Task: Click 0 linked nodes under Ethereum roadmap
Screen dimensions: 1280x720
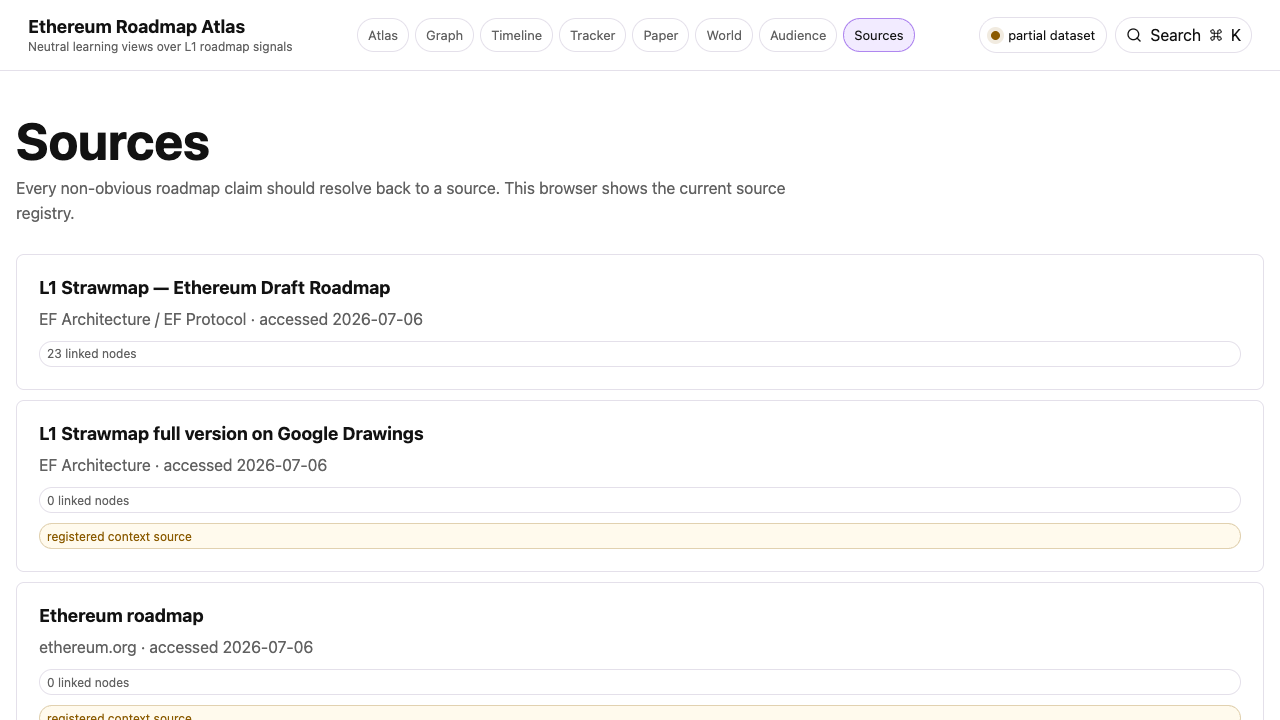Action: click(640, 682)
